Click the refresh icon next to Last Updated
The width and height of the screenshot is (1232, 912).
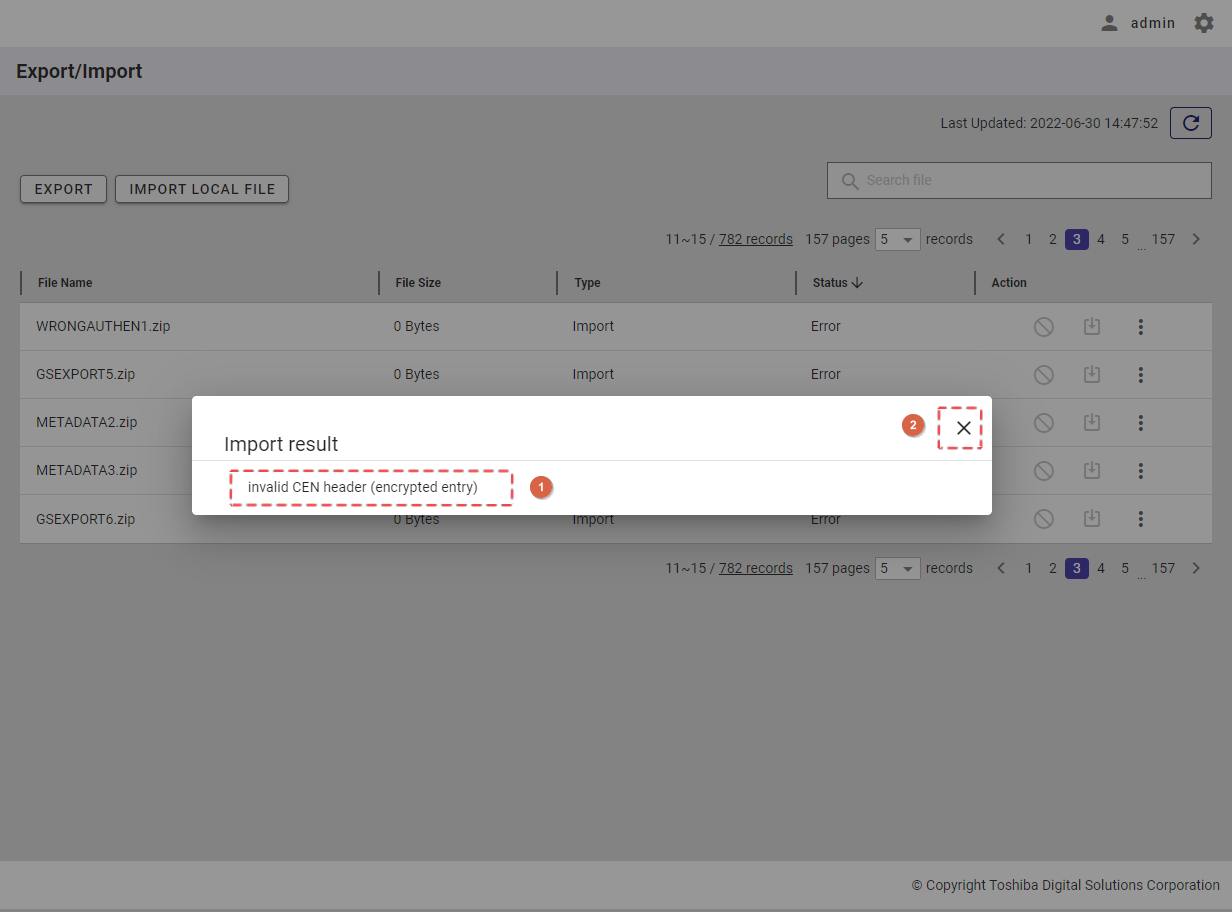coord(1190,123)
